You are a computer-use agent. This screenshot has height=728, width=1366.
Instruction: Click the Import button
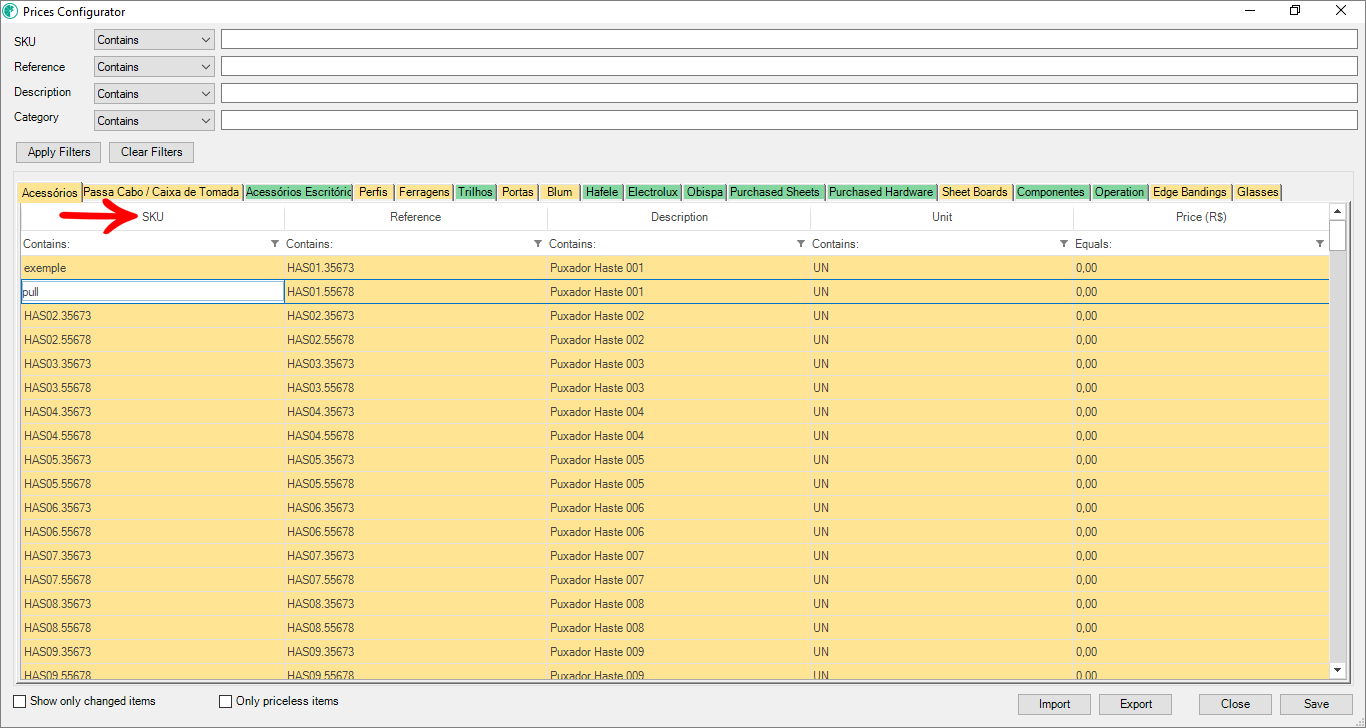pos(1054,704)
